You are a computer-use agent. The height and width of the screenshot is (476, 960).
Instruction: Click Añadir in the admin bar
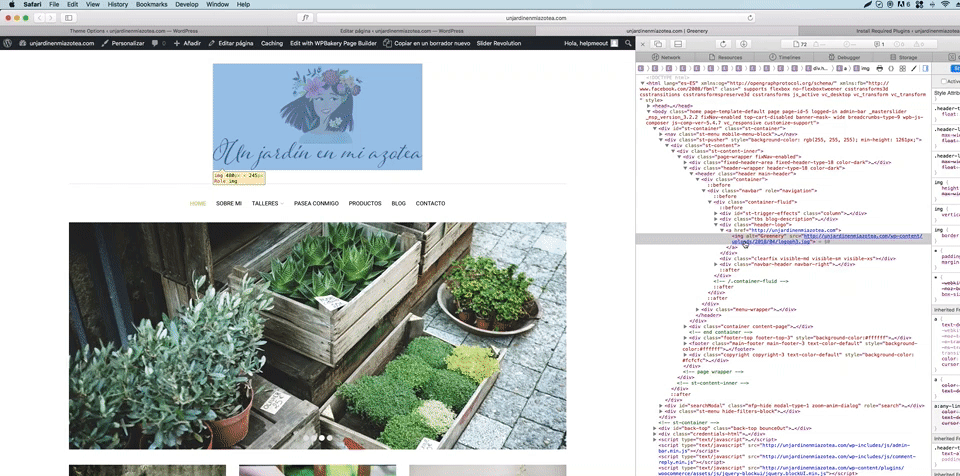coord(187,43)
